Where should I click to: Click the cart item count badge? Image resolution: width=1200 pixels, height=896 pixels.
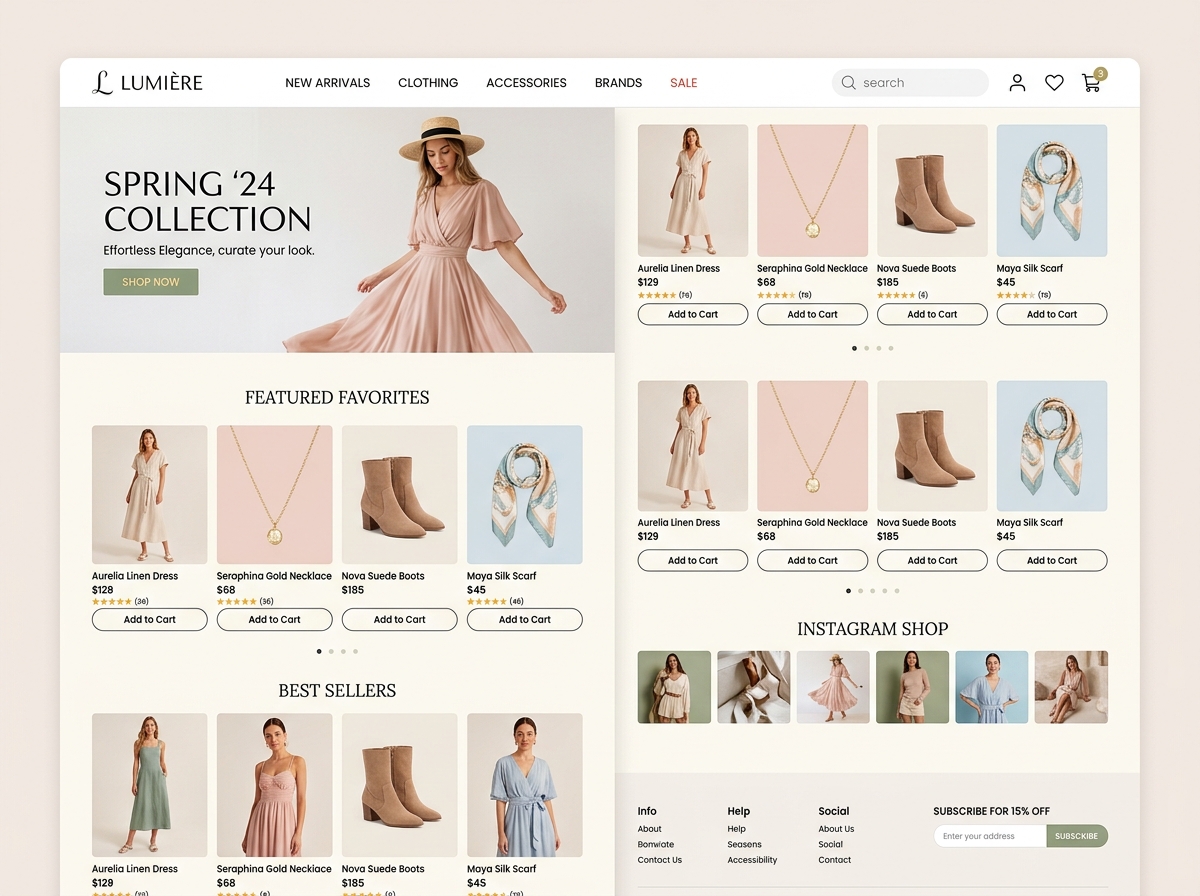(1100, 73)
